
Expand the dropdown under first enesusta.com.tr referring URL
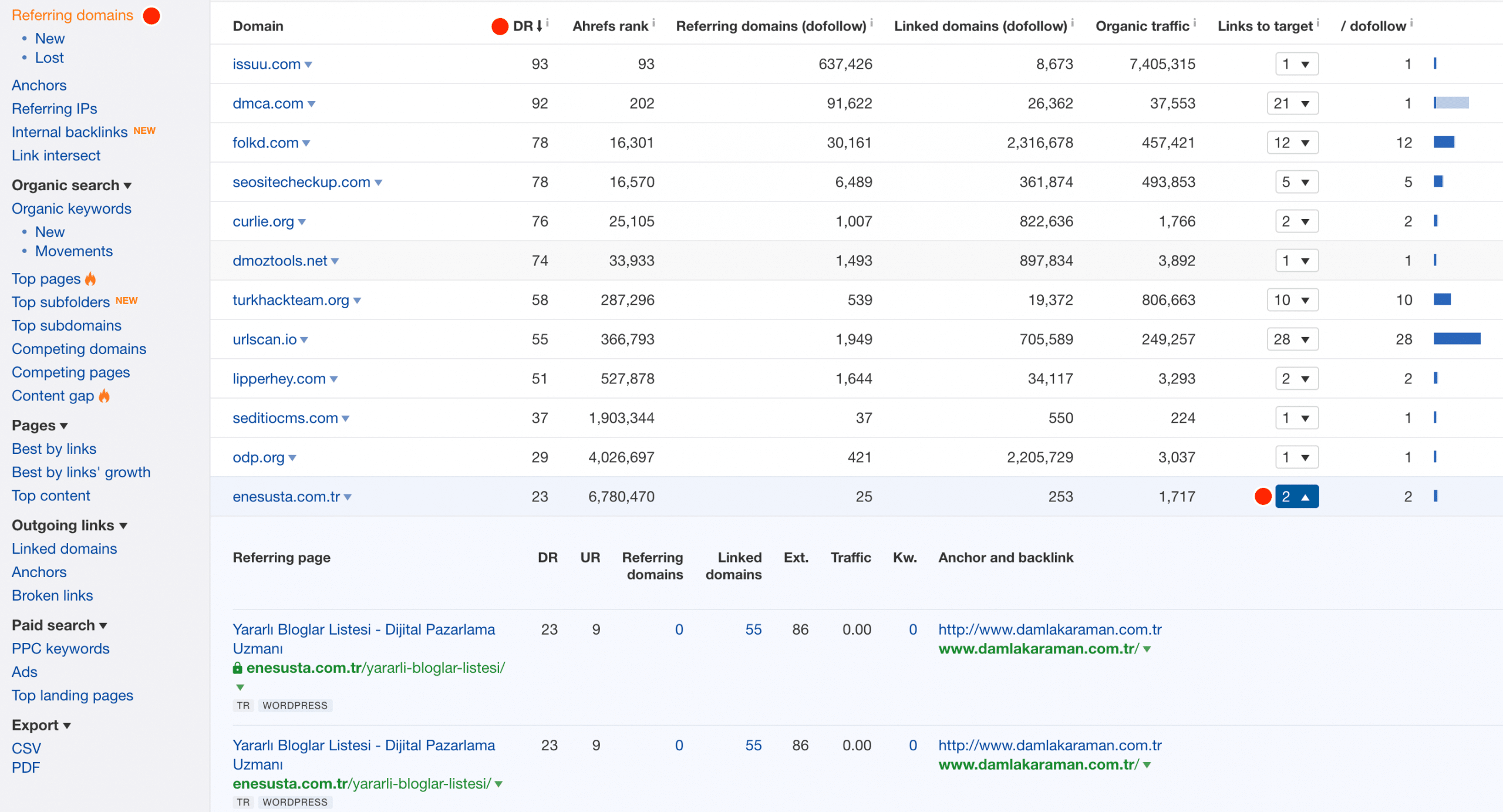coord(240,687)
